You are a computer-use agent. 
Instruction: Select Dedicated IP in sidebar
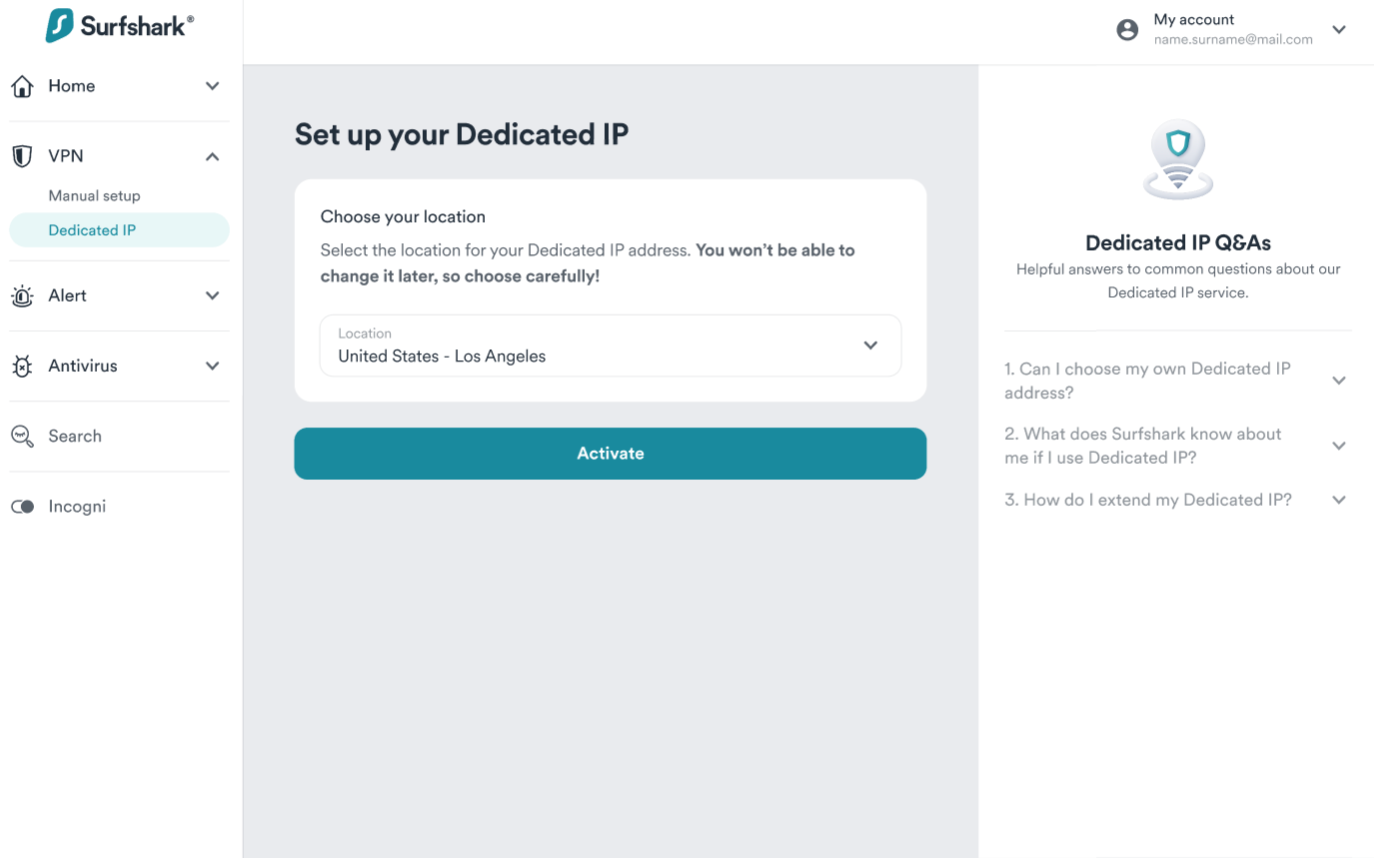pos(92,230)
